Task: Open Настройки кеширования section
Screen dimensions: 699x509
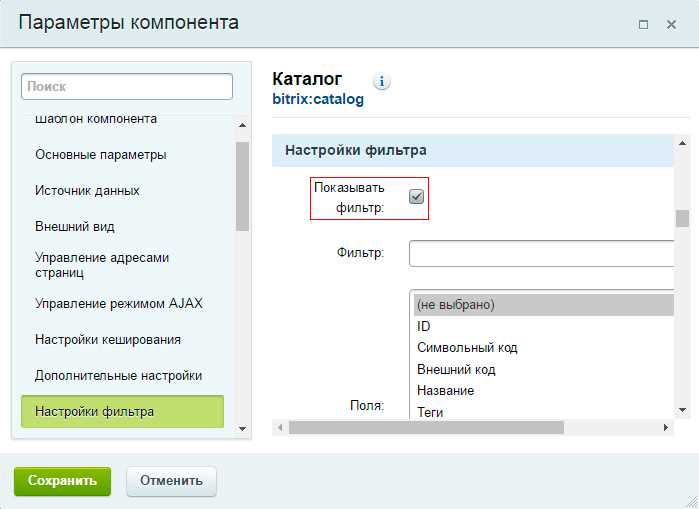Action: pos(108,340)
